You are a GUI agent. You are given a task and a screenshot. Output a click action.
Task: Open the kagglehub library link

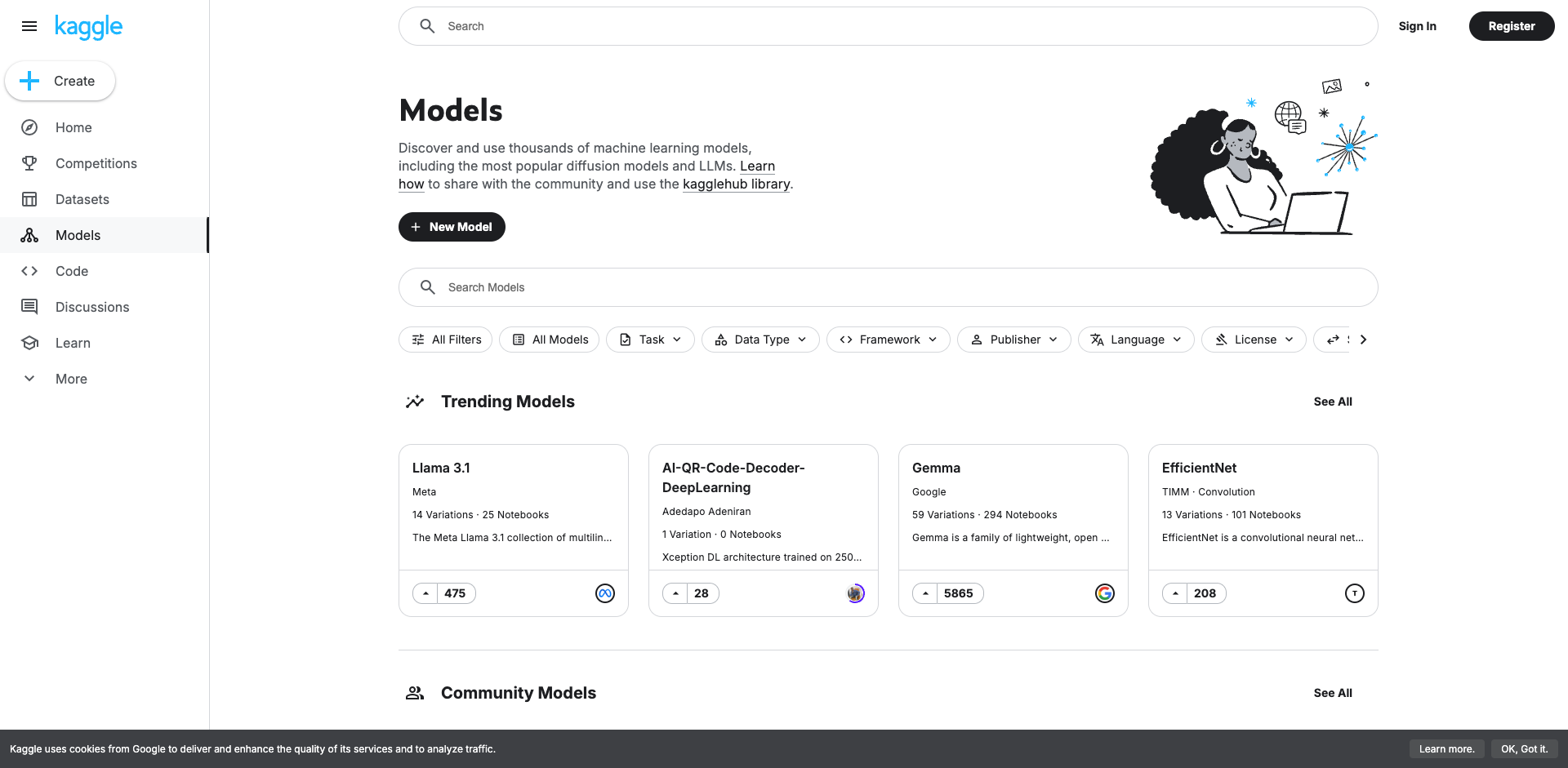736,184
